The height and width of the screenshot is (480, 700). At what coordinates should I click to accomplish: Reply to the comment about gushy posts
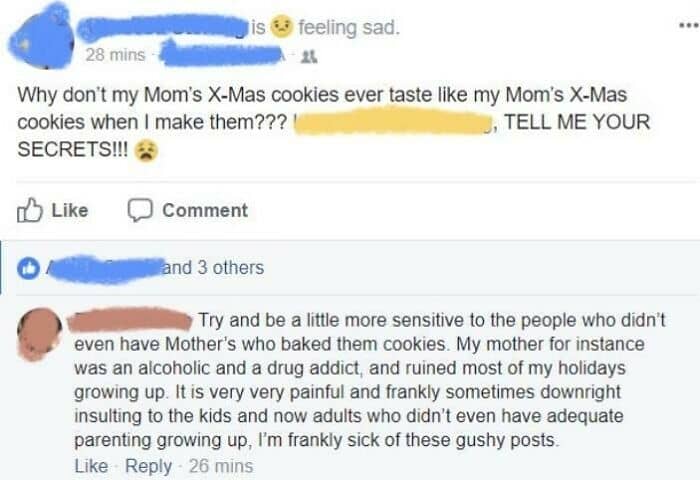click(x=148, y=466)
